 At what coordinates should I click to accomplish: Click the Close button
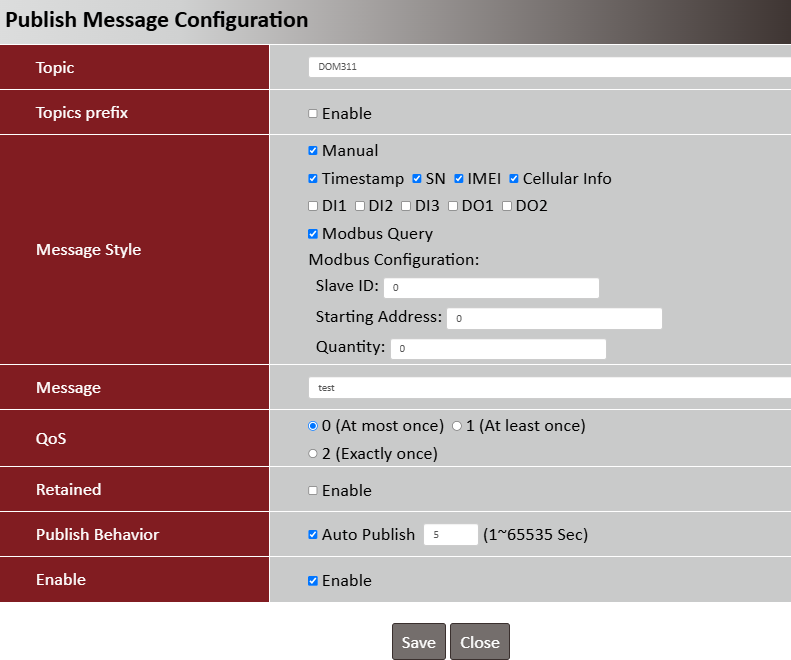480,642
